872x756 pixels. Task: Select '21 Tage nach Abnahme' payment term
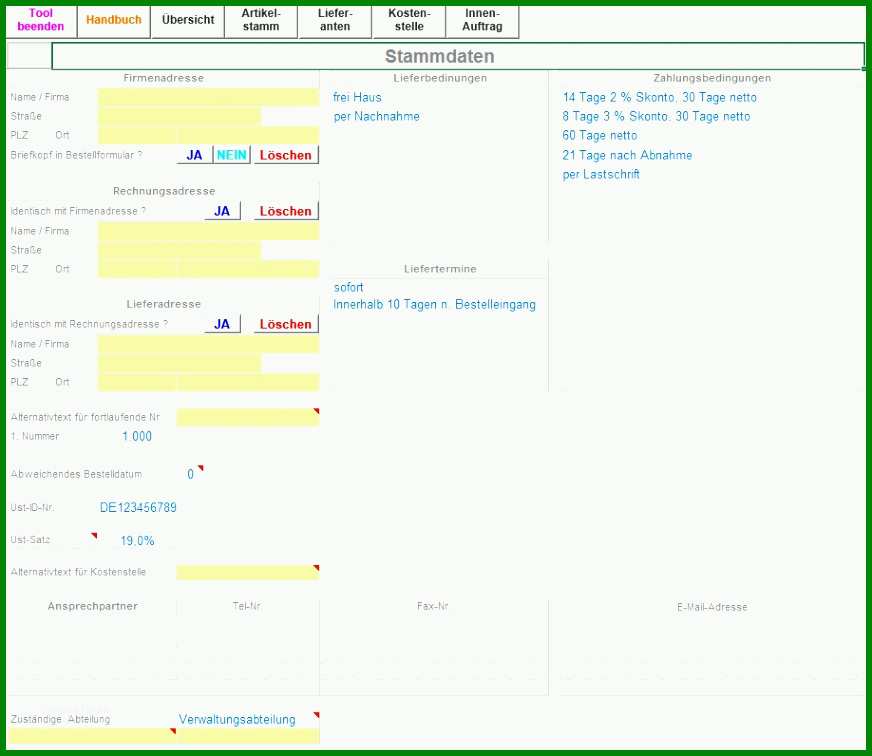pos(627,155)
